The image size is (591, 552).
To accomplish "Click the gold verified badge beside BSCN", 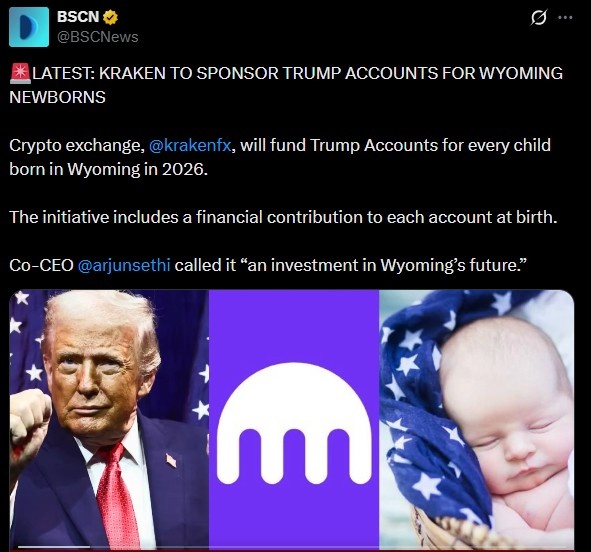I will coord(110,17).
